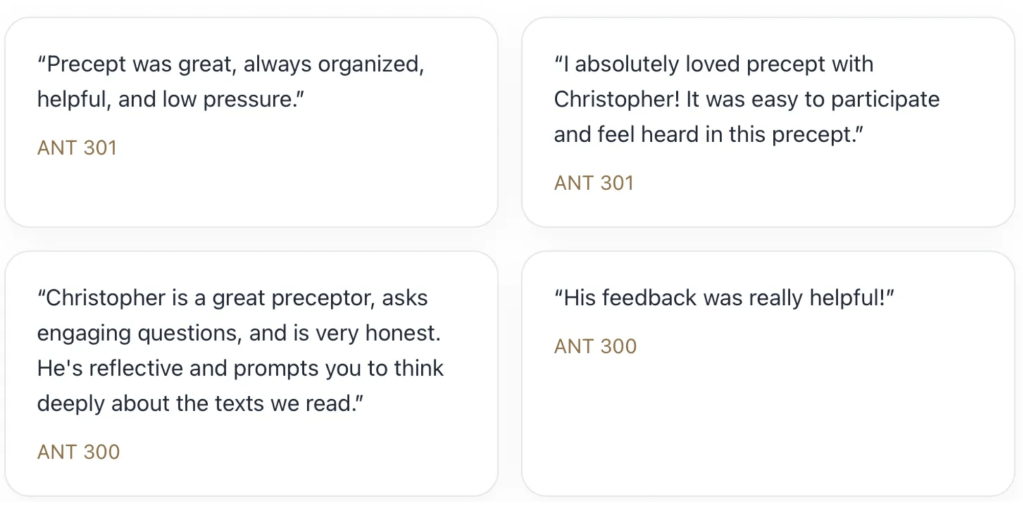Click blank area beside ANT 301 in "feel heard" card
1023x512 pixels.
pyautogui.click(x=800, y=183)
